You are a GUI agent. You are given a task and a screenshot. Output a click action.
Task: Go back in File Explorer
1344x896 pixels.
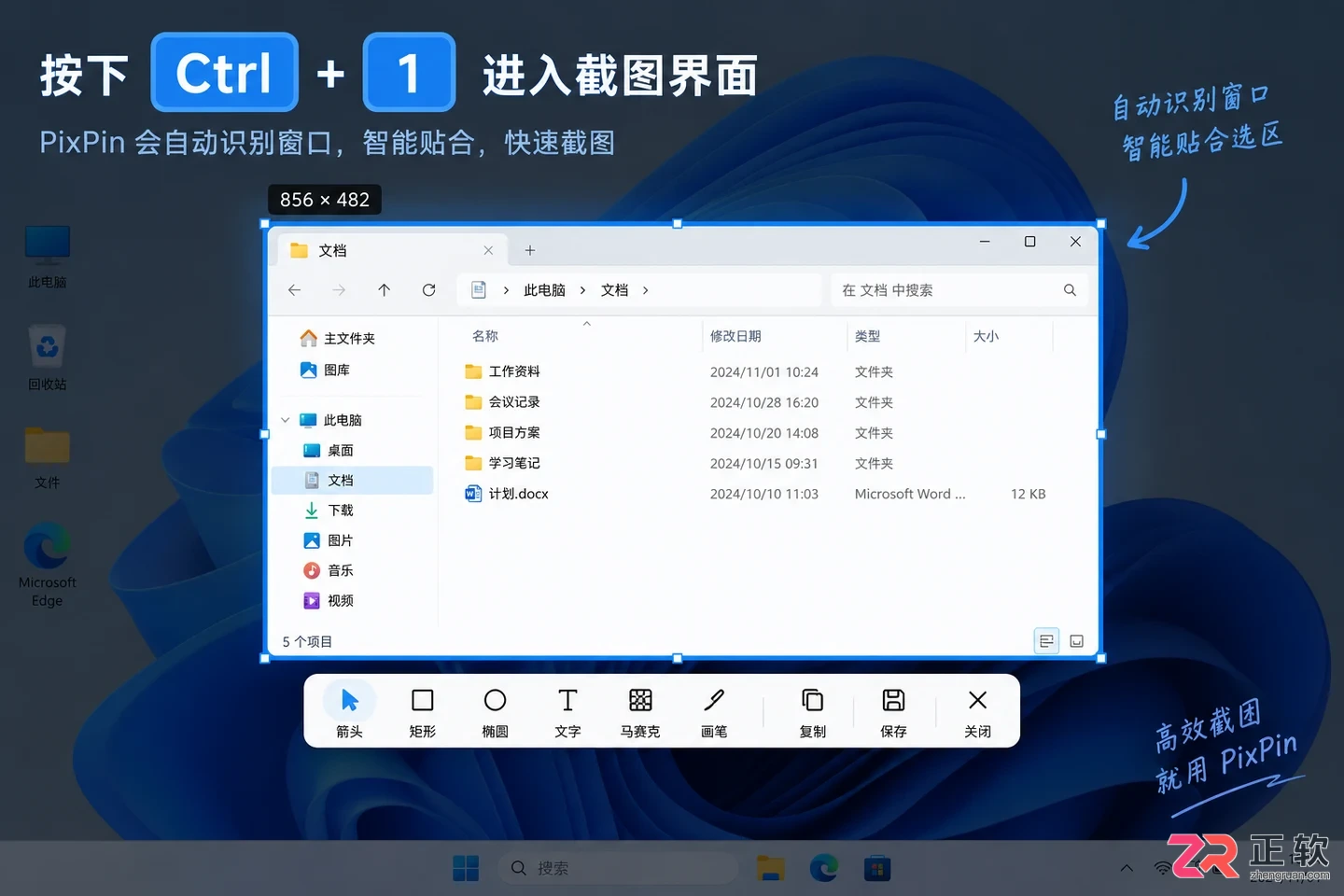[x=295, y=290]
